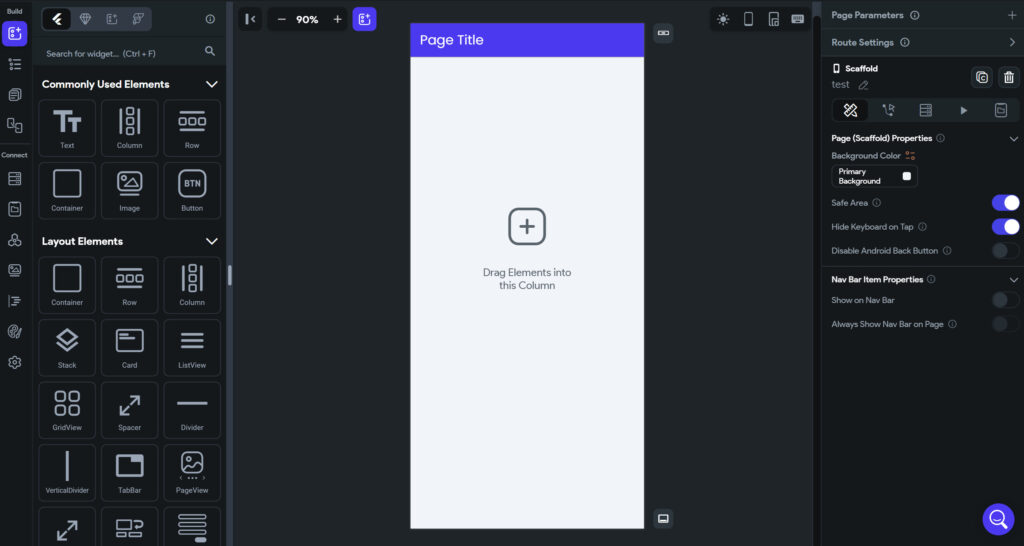Select the animations play tab
This screenshot has width=1024, height=546.
963,110
